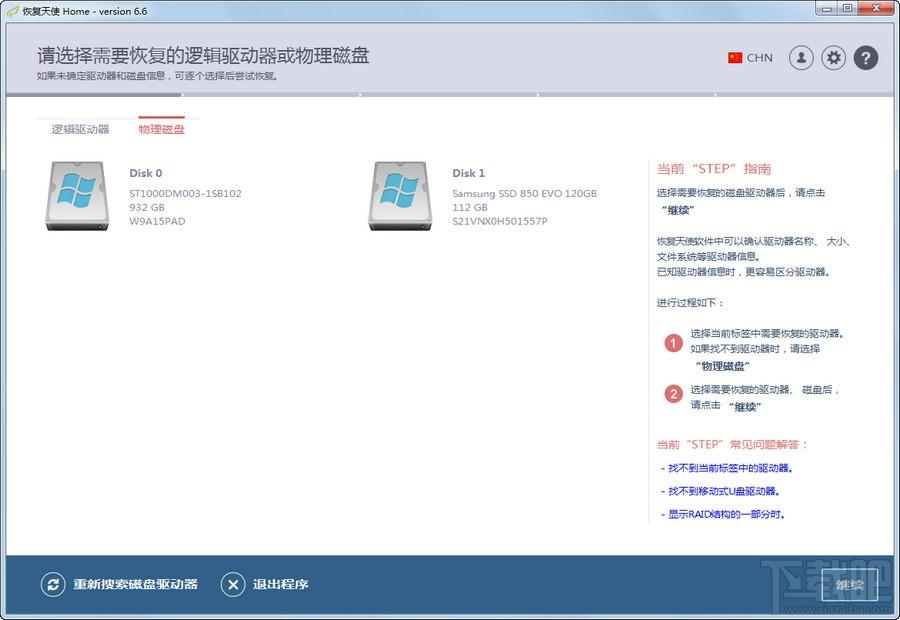Viewport: 900px width, 620px height.
Task: Select the Samsung SSD 850 EVO 120GB entry
Action: pos(524,193)
